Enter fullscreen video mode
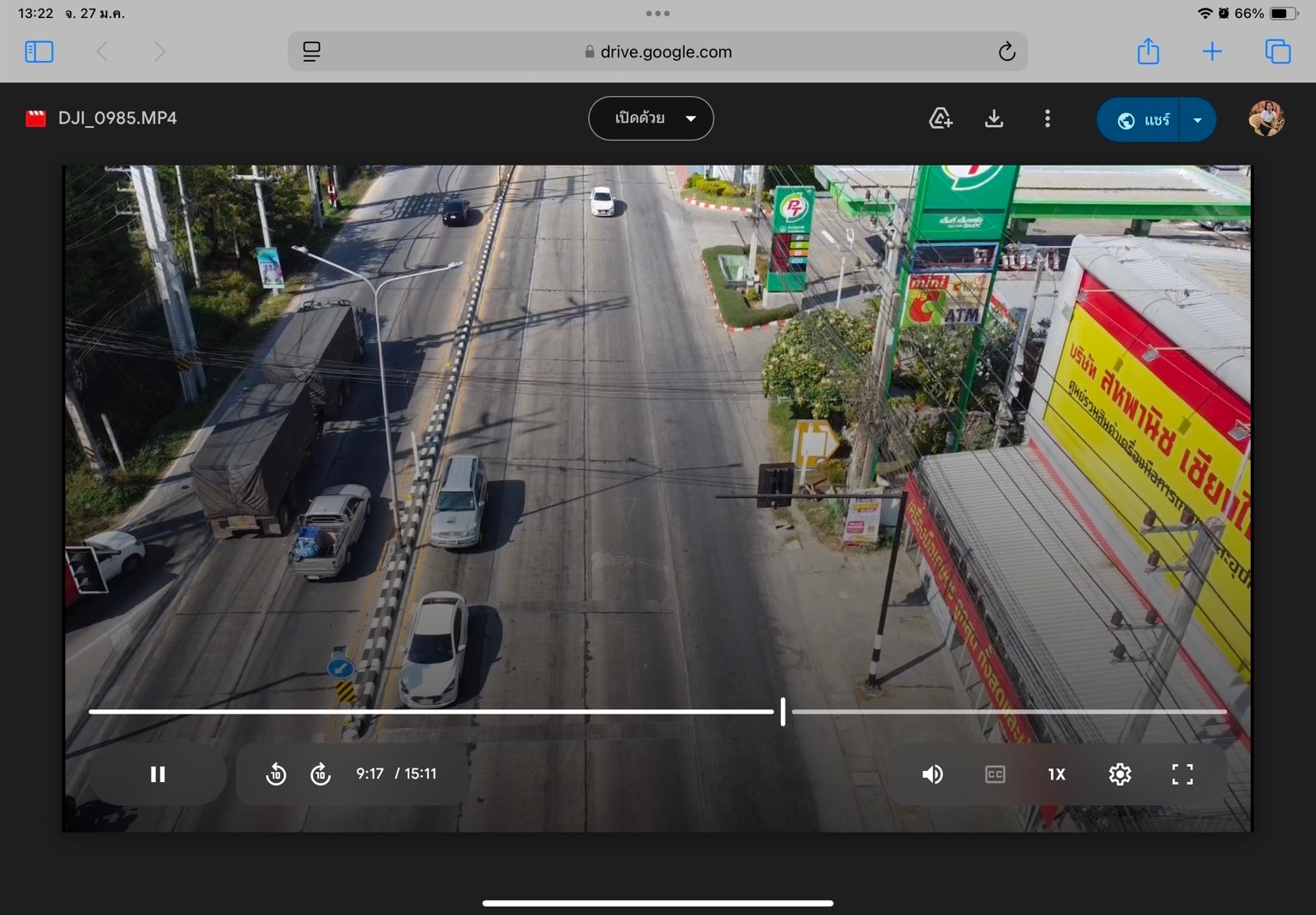 [1182, 774]
